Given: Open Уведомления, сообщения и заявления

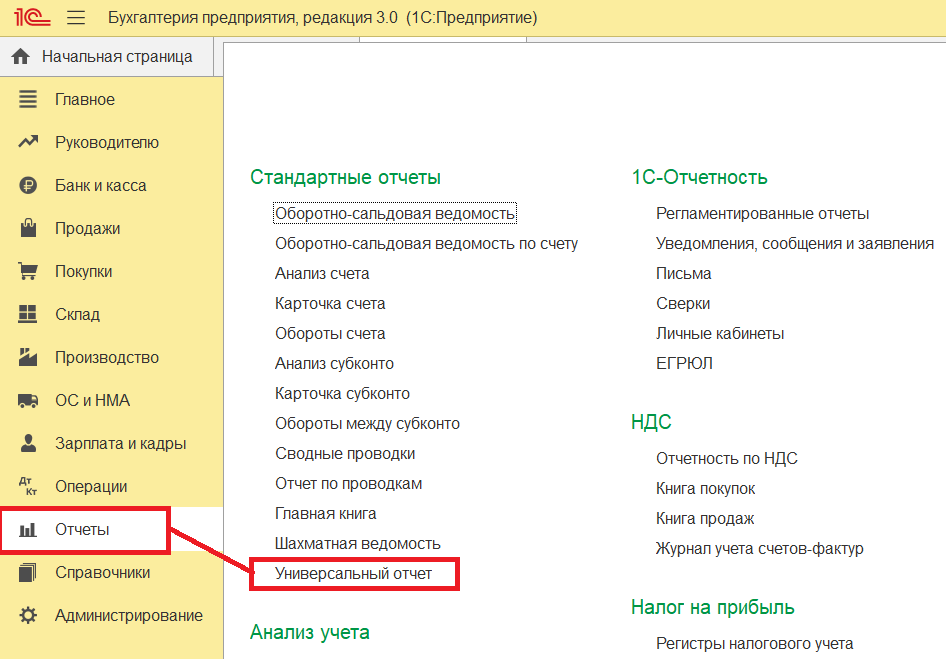Looking at the screenshot, I should tap(795, 243).
